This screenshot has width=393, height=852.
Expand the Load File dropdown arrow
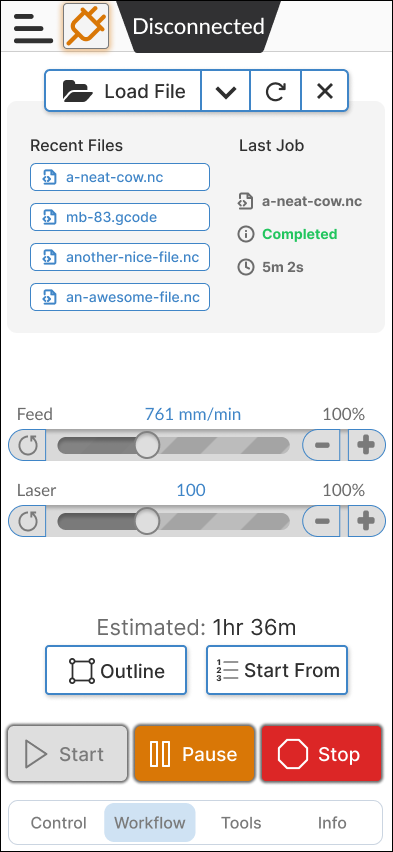(x=226, y=91)
